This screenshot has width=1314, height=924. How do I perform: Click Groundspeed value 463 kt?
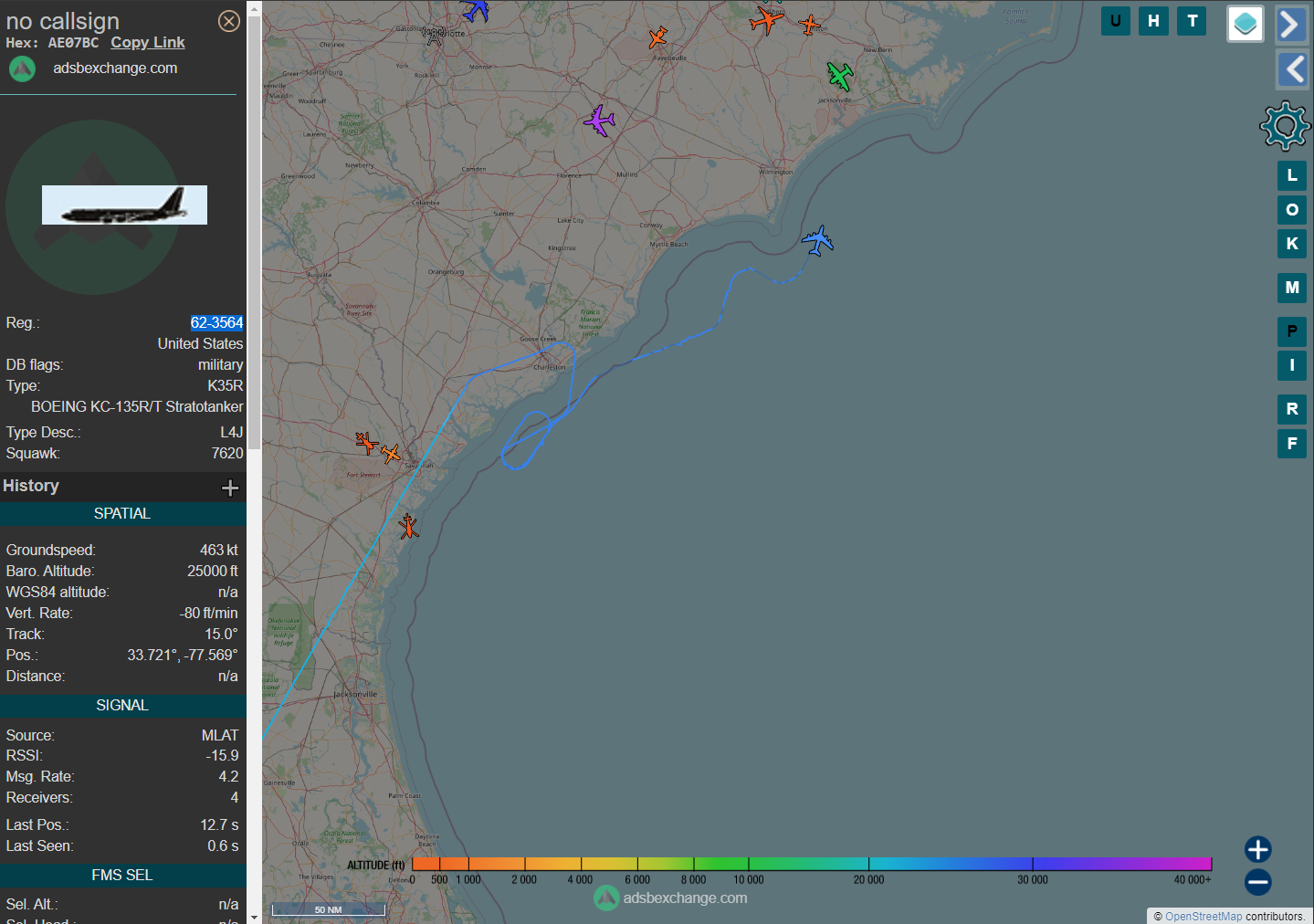point(219,551)
